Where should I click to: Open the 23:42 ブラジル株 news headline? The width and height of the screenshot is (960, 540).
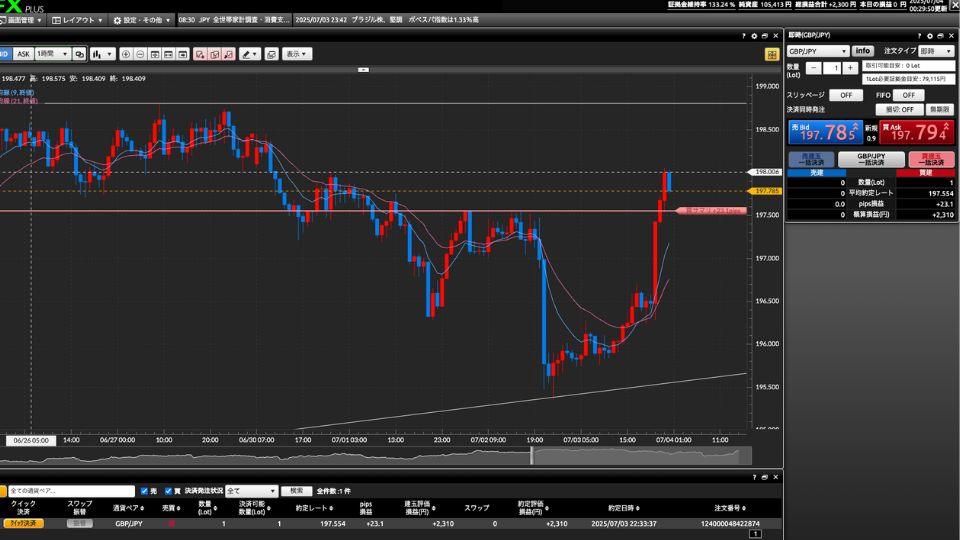pyautogui.click(x=387, y=20)
